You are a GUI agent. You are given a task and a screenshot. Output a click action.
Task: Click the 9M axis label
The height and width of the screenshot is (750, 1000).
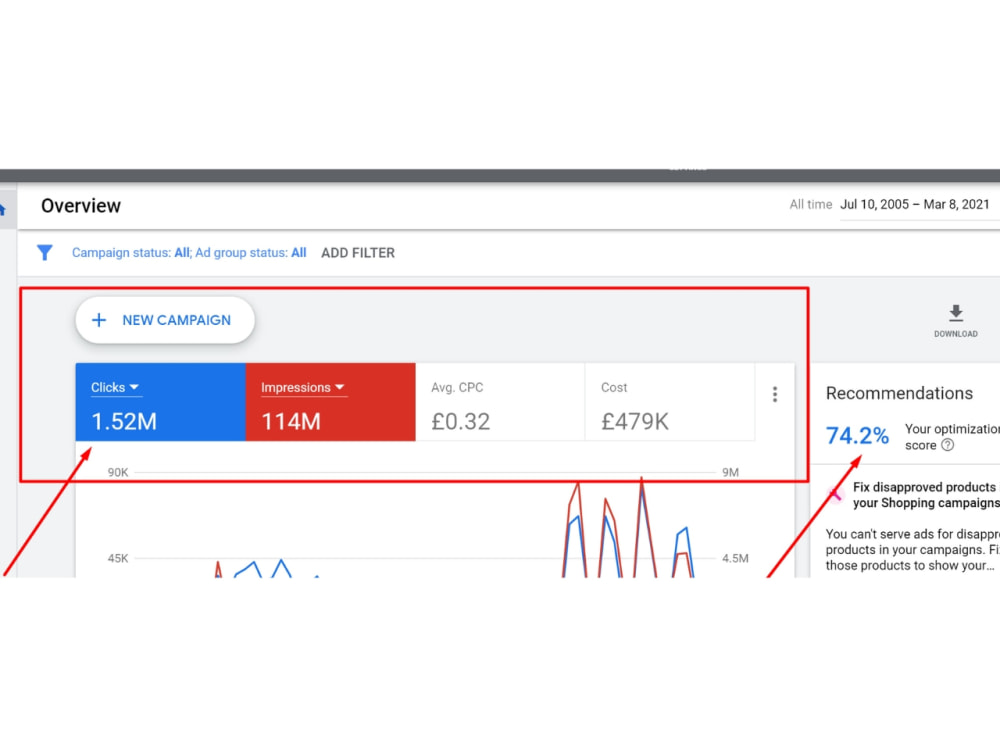730,473
